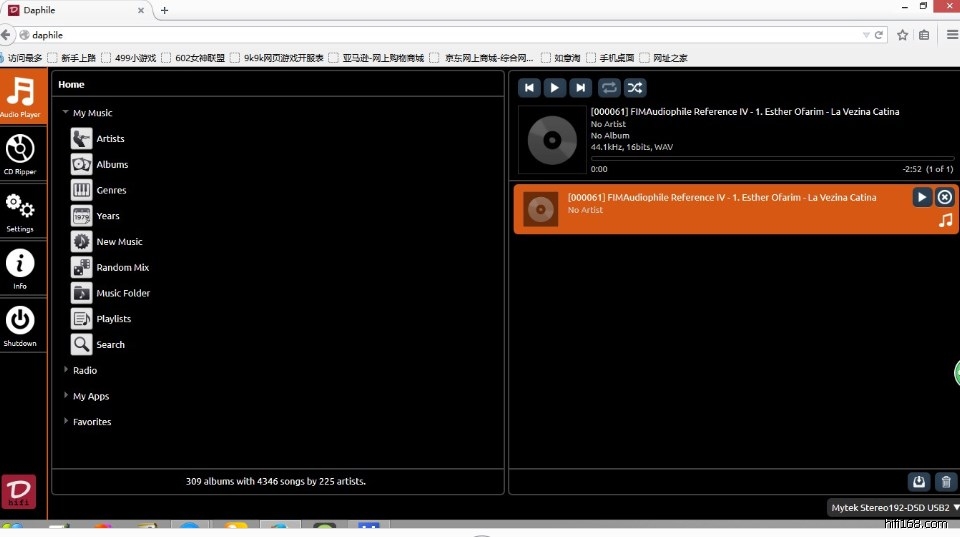Save playlist using the download icon
The width and height of the screenshot is (960, 537).
pyautogui.click(x=919, y=482)
